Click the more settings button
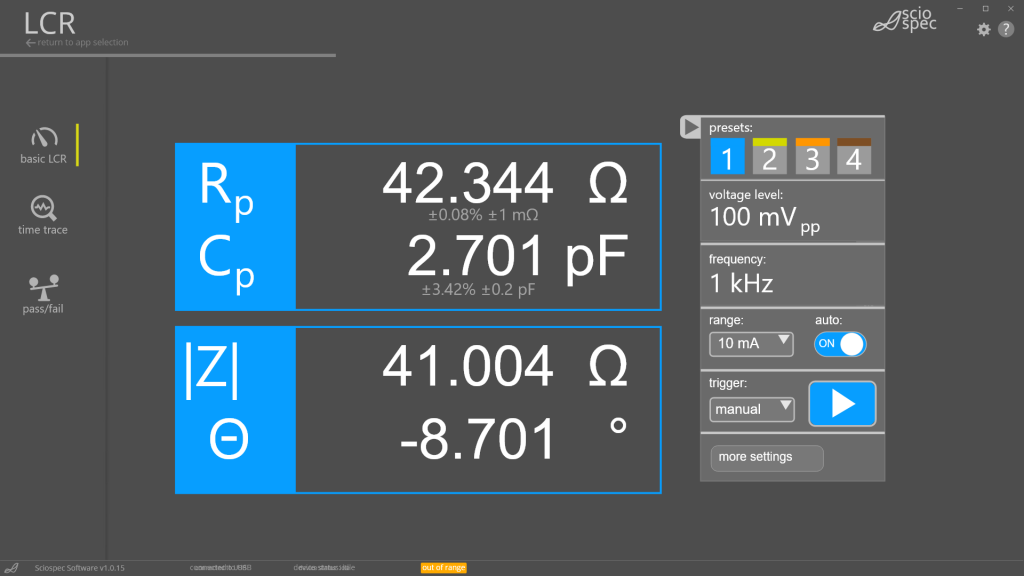This screenshot has width=1024, height=576. tap(766, 458)
